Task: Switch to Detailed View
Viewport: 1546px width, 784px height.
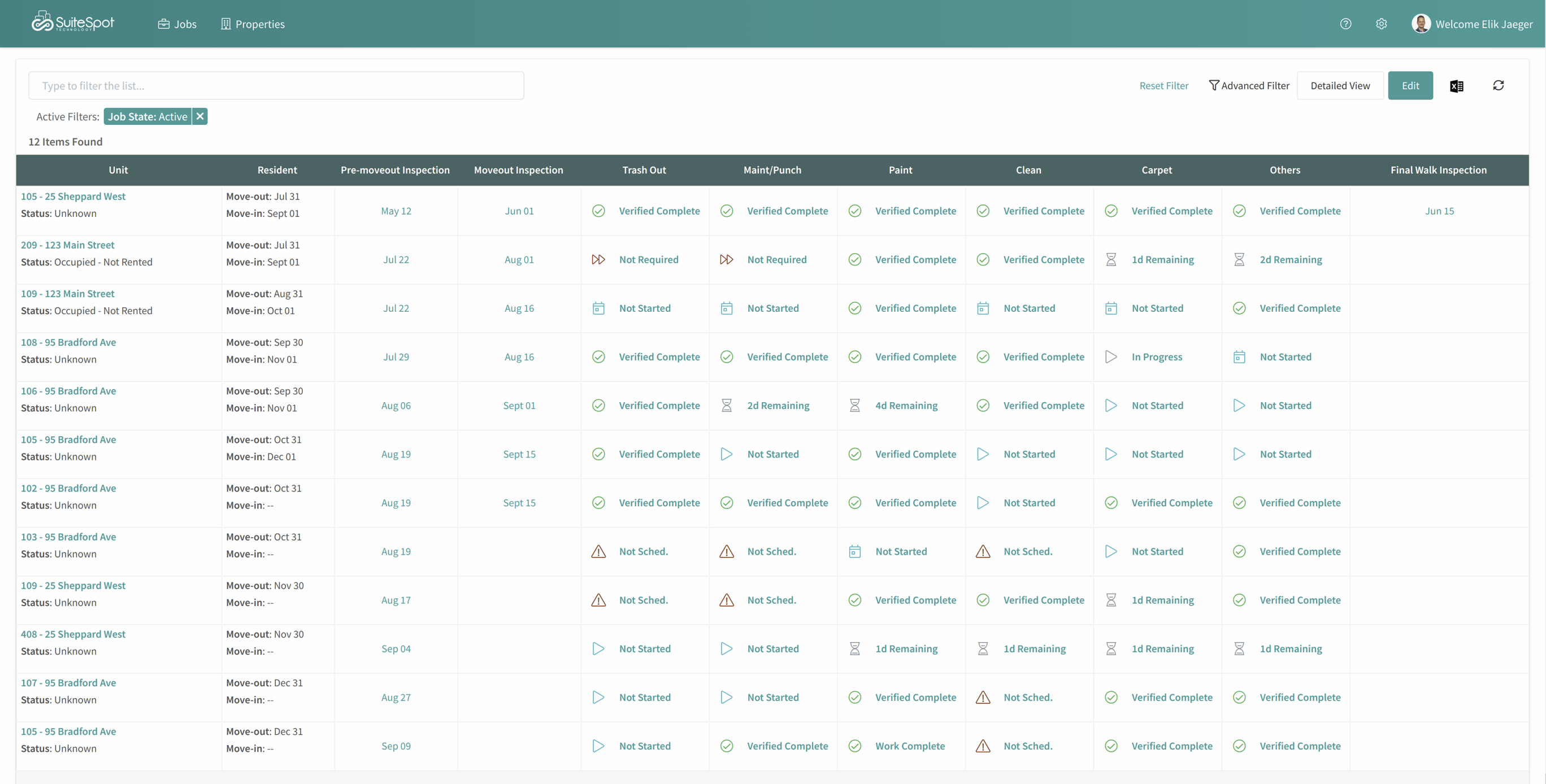Action: click(1340, 86)
